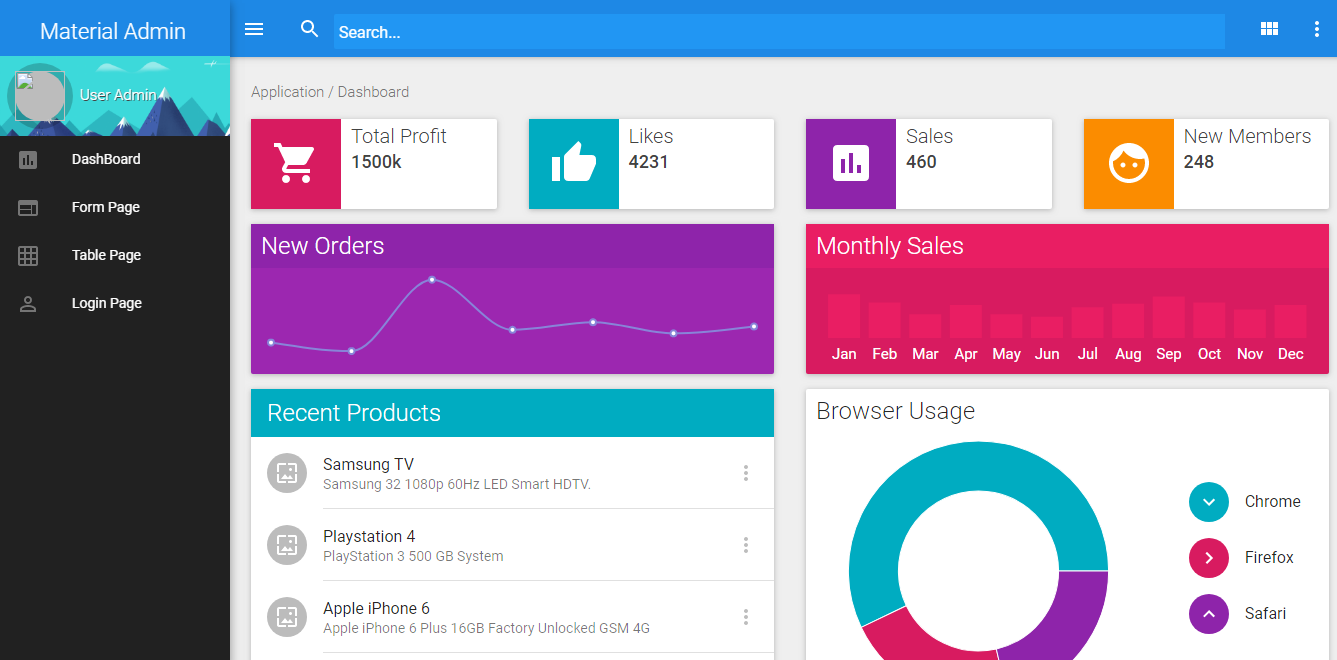Open the Samsung TV row options menu
The height and width of the screenshot is (660, 1337).
[x=746, y=473]
